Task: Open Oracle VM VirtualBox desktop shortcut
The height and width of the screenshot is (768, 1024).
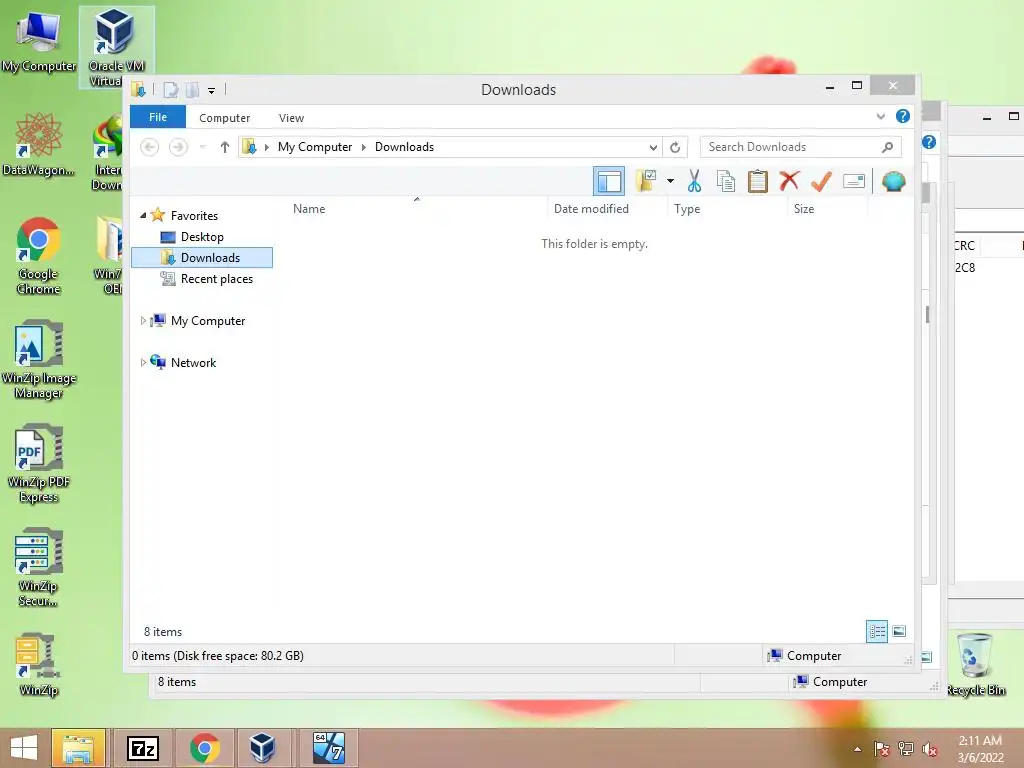Action: pos(116,48)
